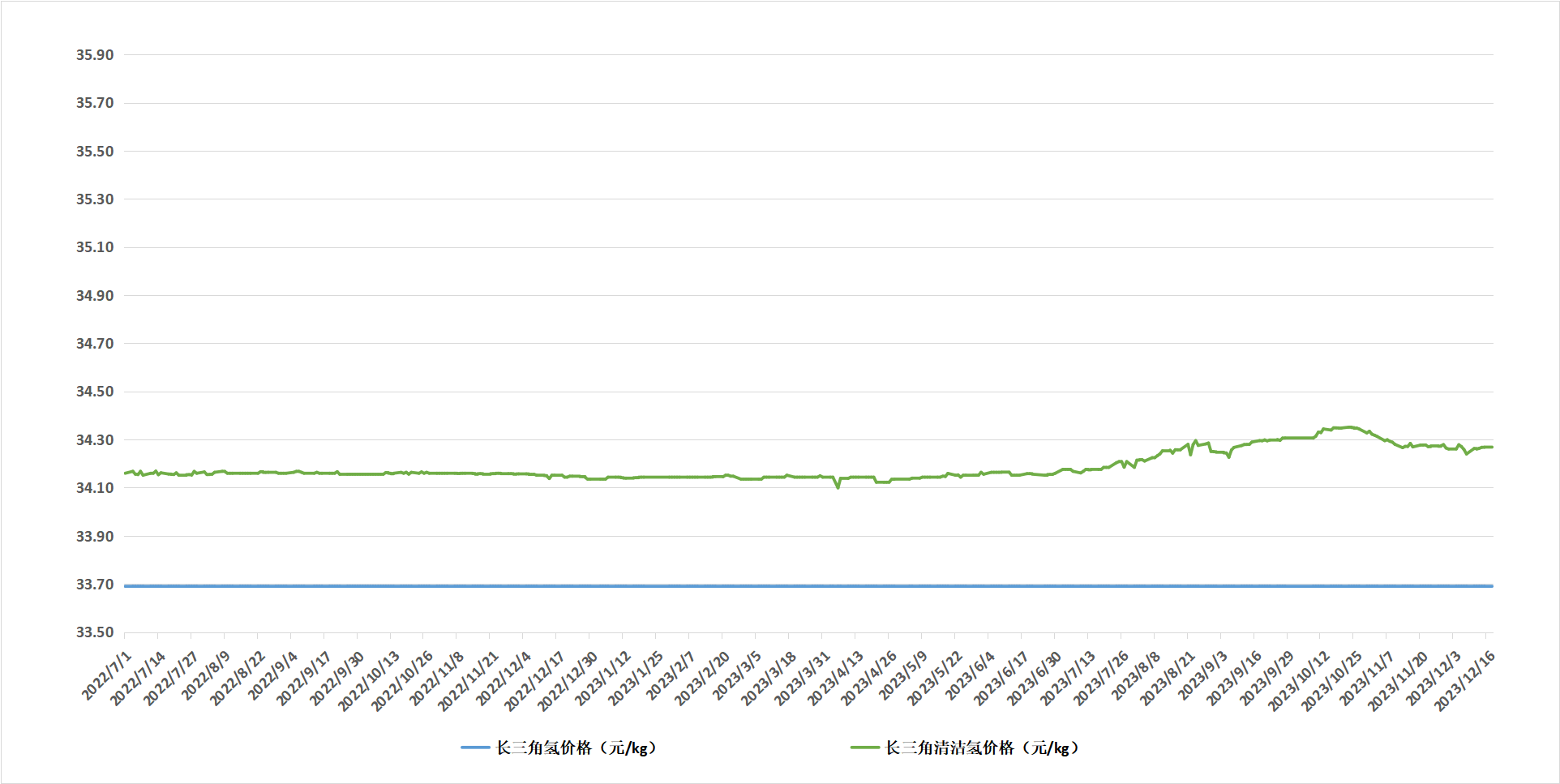1560x784 pixels.
Task: Click y-axis label 33.90
Action: click(95, 537)
